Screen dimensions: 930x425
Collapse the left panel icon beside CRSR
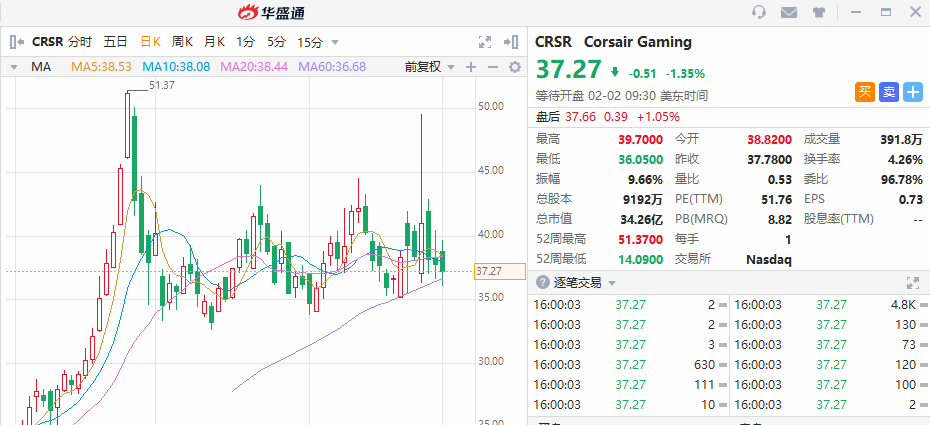(x=17, y=41)
